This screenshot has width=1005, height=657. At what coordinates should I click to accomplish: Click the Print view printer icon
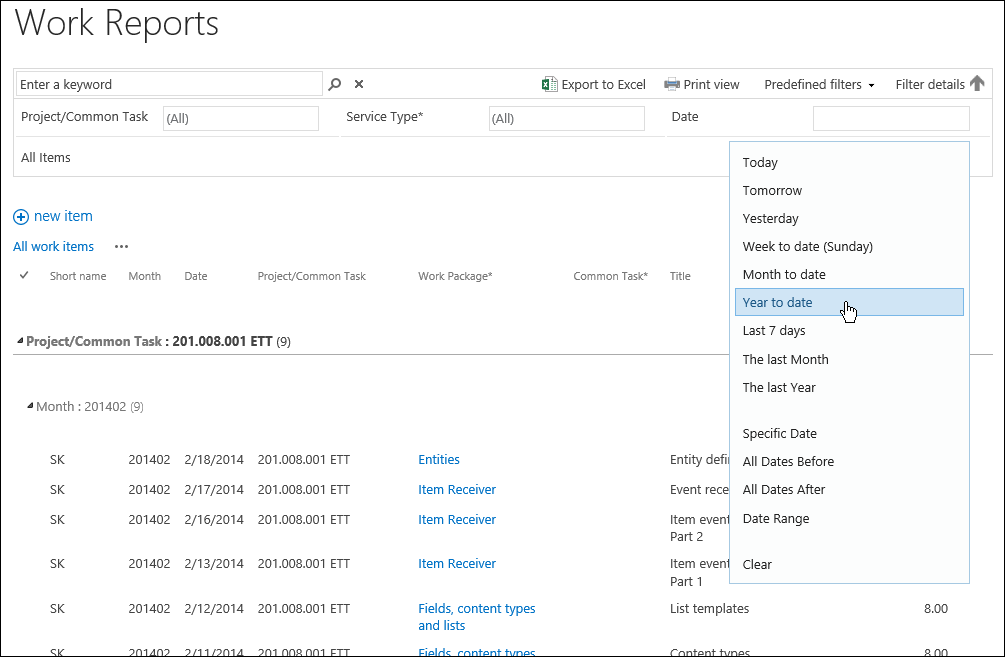point(672,85)
